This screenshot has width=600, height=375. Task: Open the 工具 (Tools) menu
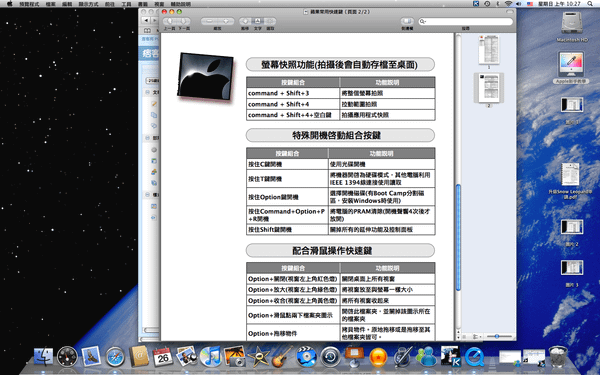(126, 4)
